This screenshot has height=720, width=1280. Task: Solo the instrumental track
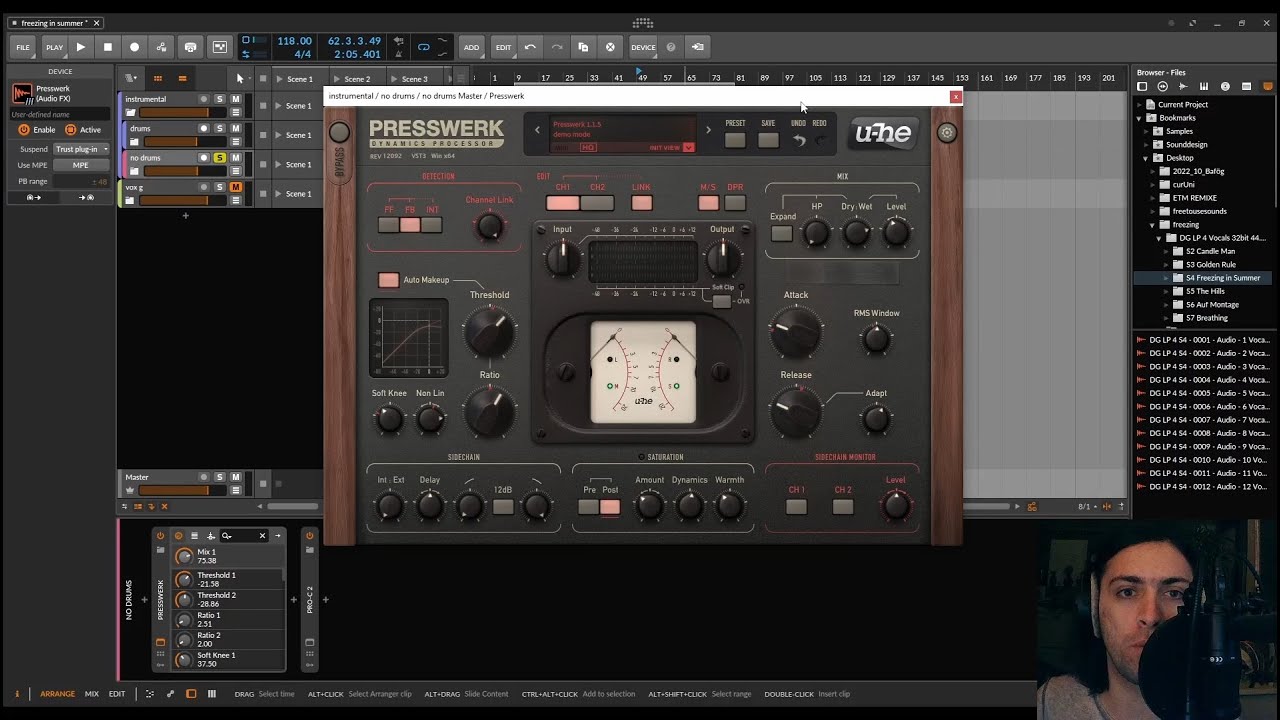[x=220, y=99]
